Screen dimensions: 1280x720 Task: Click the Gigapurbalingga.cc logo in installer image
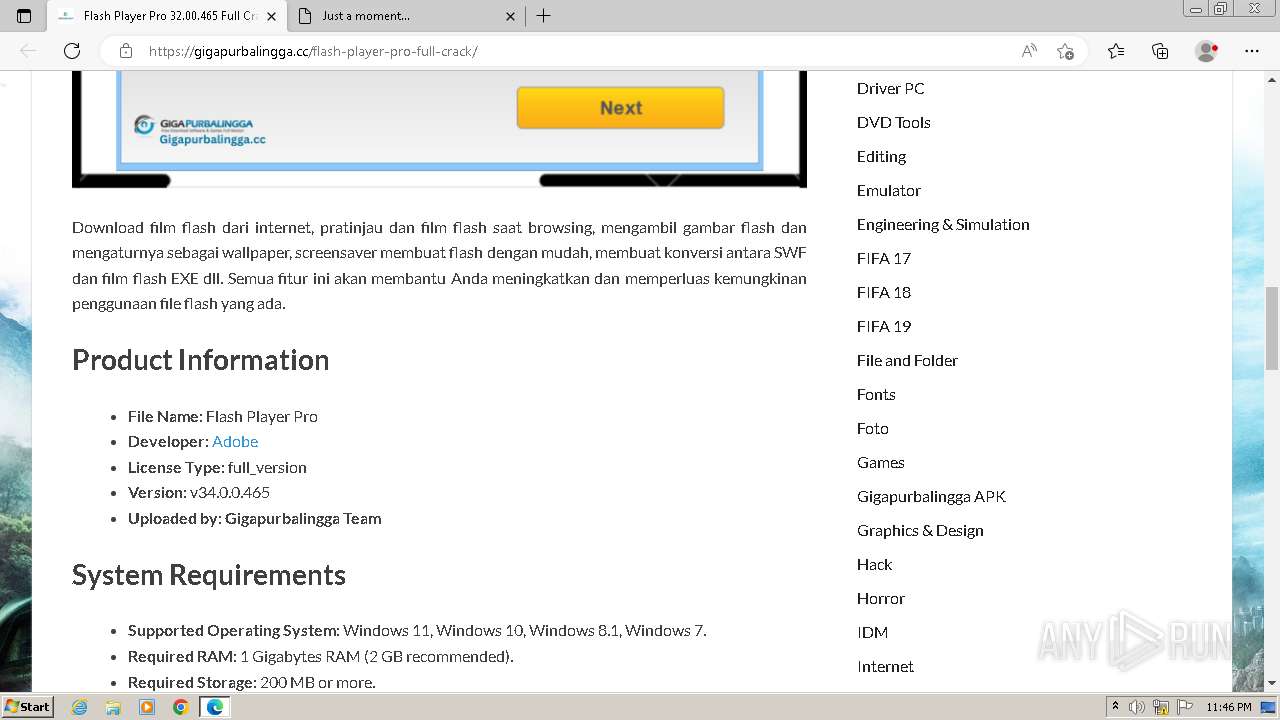click(x=200, y=131)
